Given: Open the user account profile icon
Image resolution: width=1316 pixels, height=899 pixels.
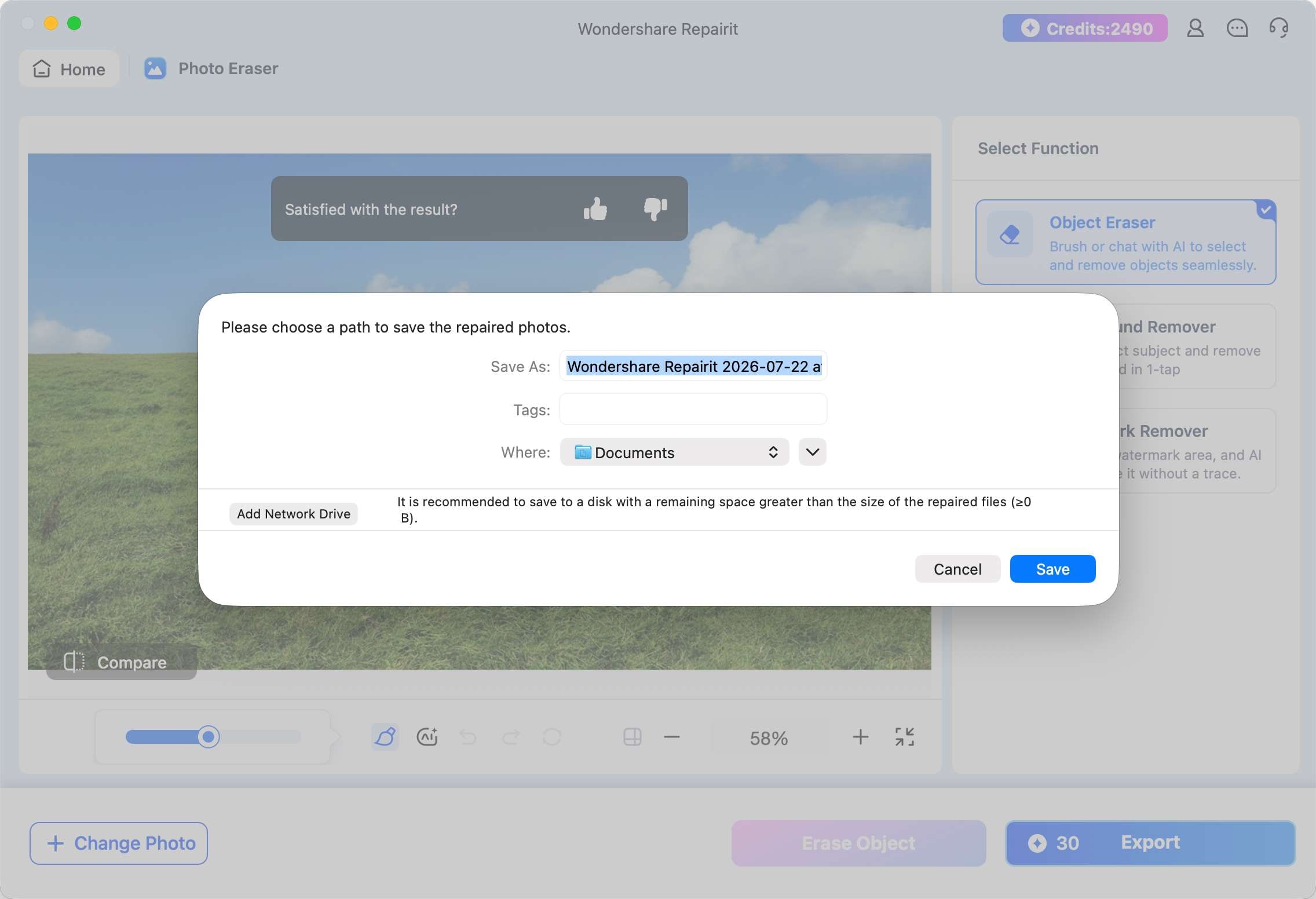Looking at the screenshot, I should 1195,28.
